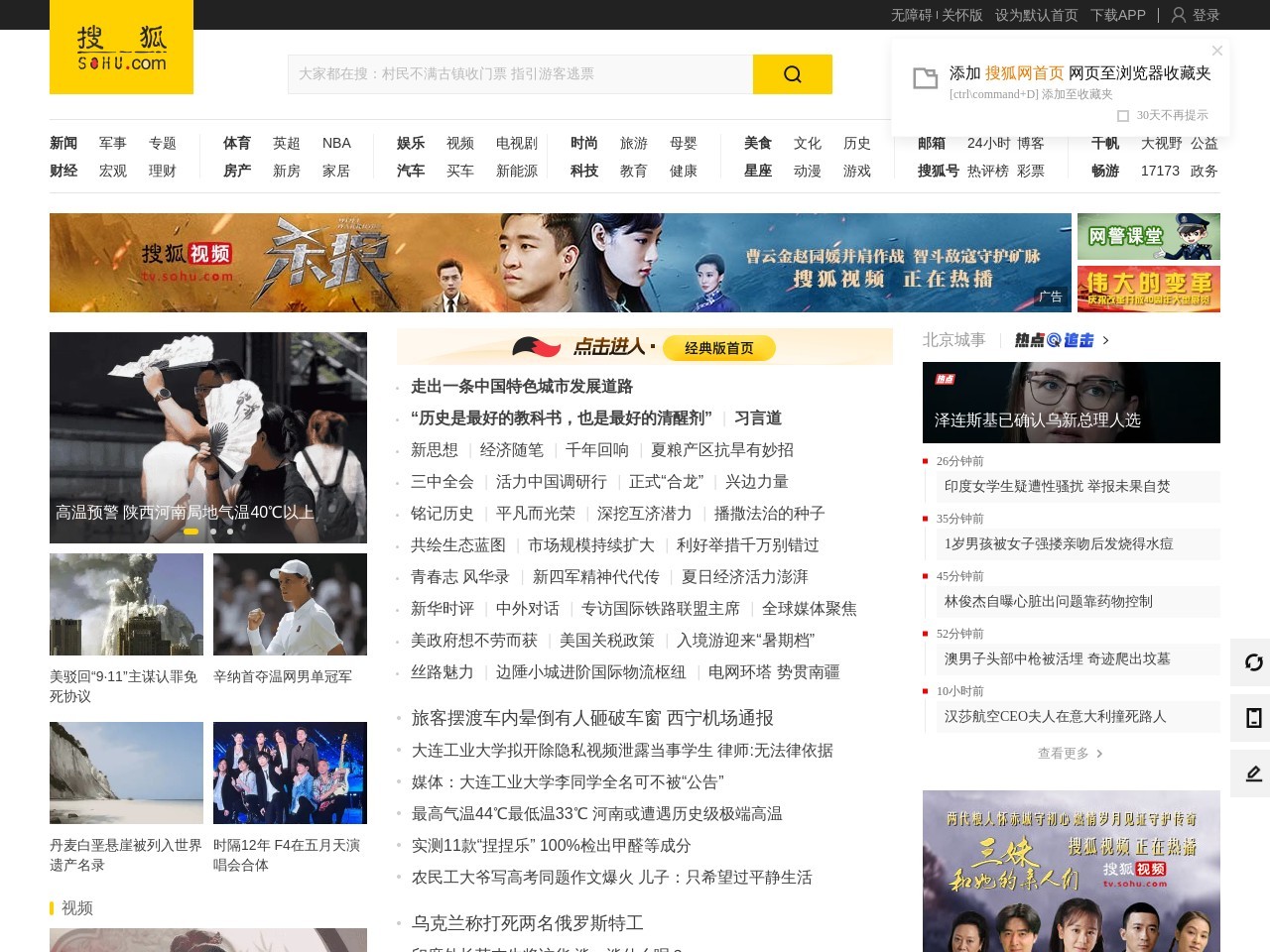Open headline 走出一条中国特色城市发展道路
Image resolution: width=1270 pixels, height=952 pixels.
pyautogui.click(x=521, y=387)
